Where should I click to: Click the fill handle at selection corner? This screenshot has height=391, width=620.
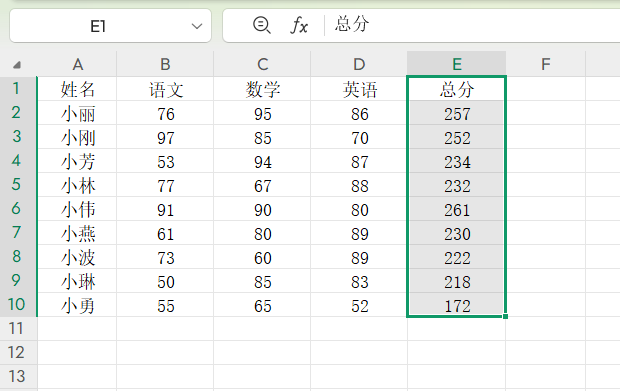505,316
